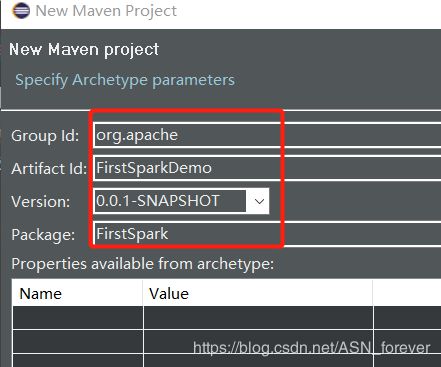Click the Artifact Id field with FirstSparkDemo
Viewport: 441px width, 367px height.
click(268, 168)
